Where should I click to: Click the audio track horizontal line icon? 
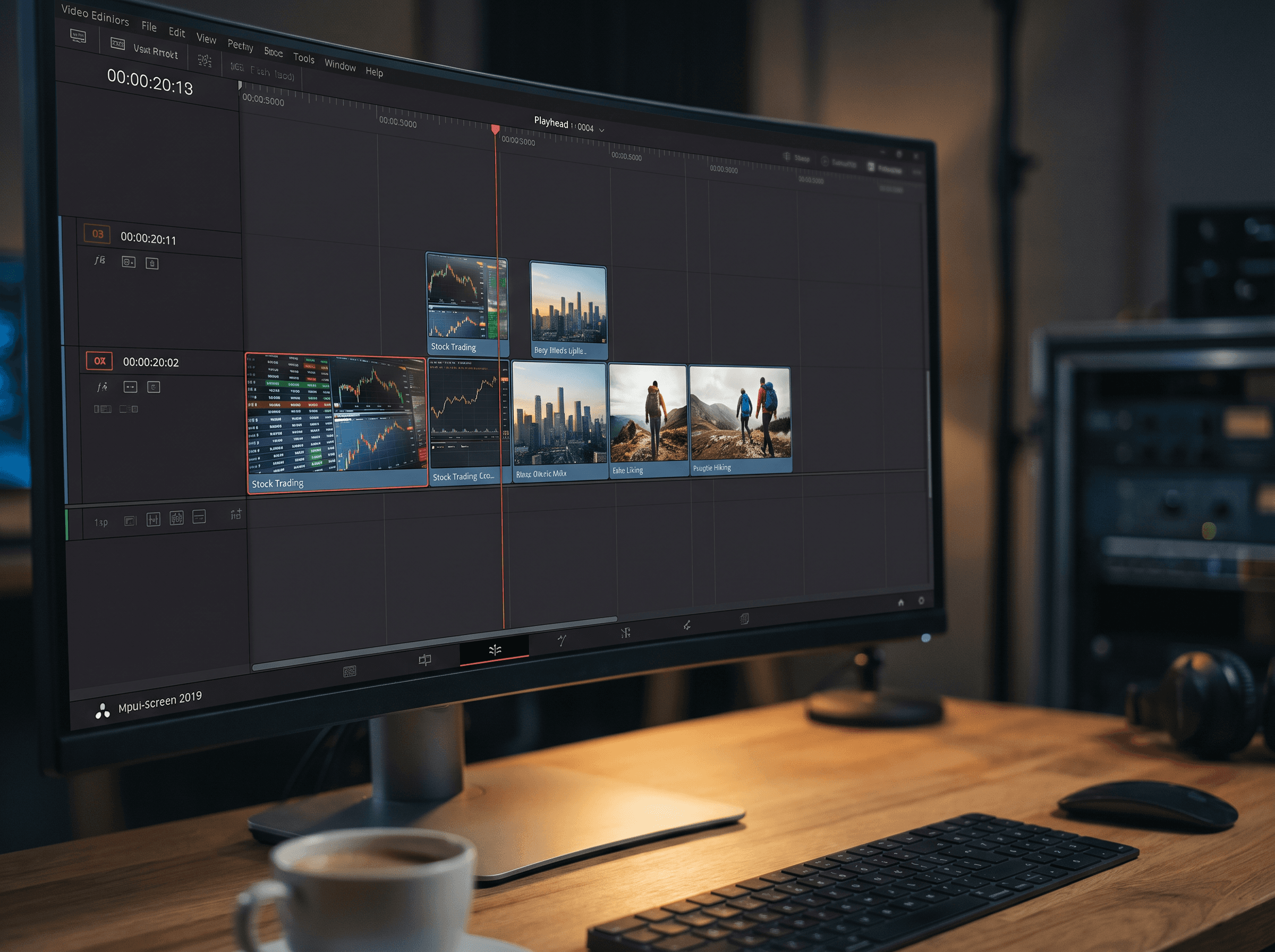(x=199, y=516)
